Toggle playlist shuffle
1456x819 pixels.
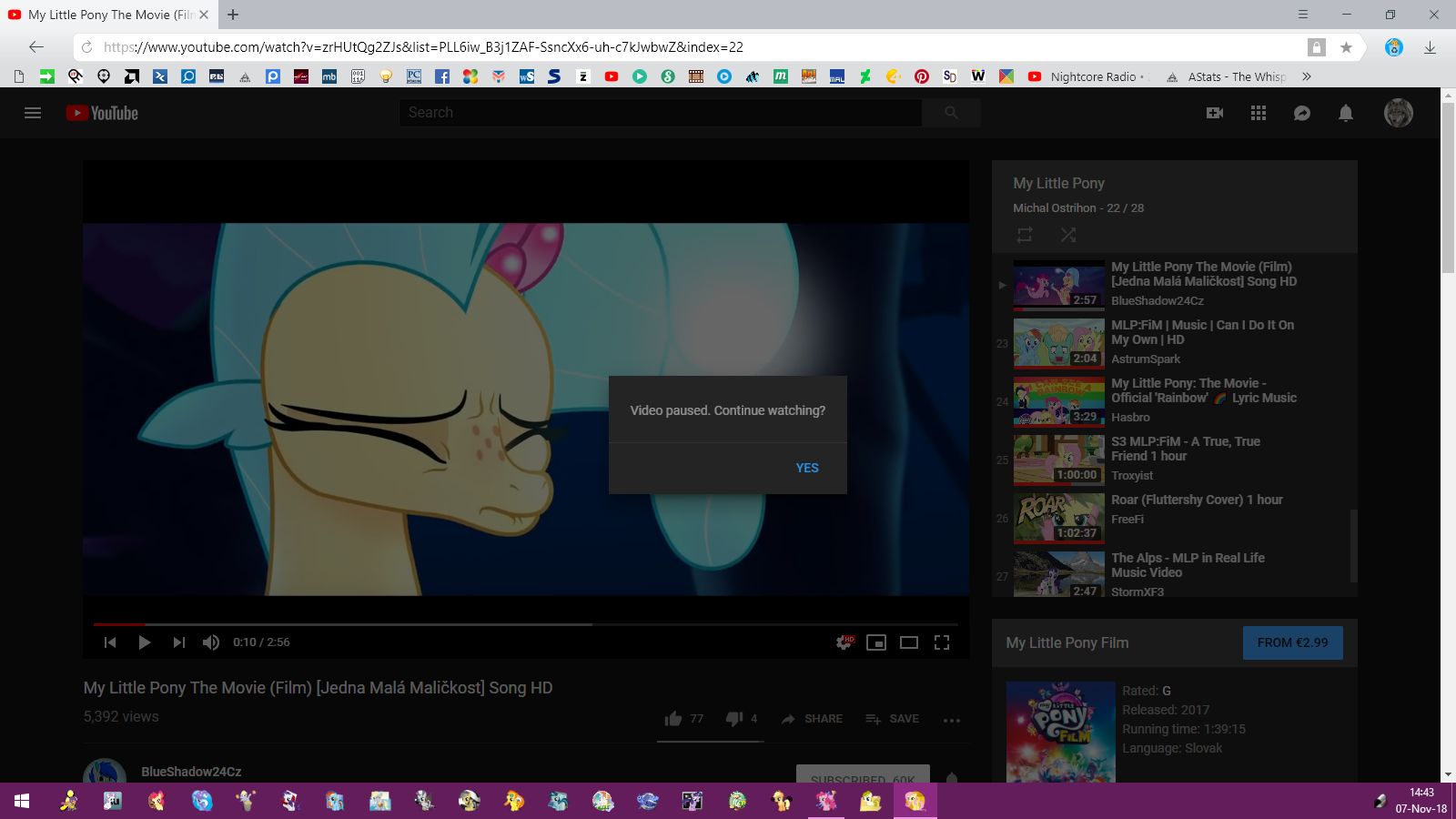pyautogui.click(x=1068, y=235)
